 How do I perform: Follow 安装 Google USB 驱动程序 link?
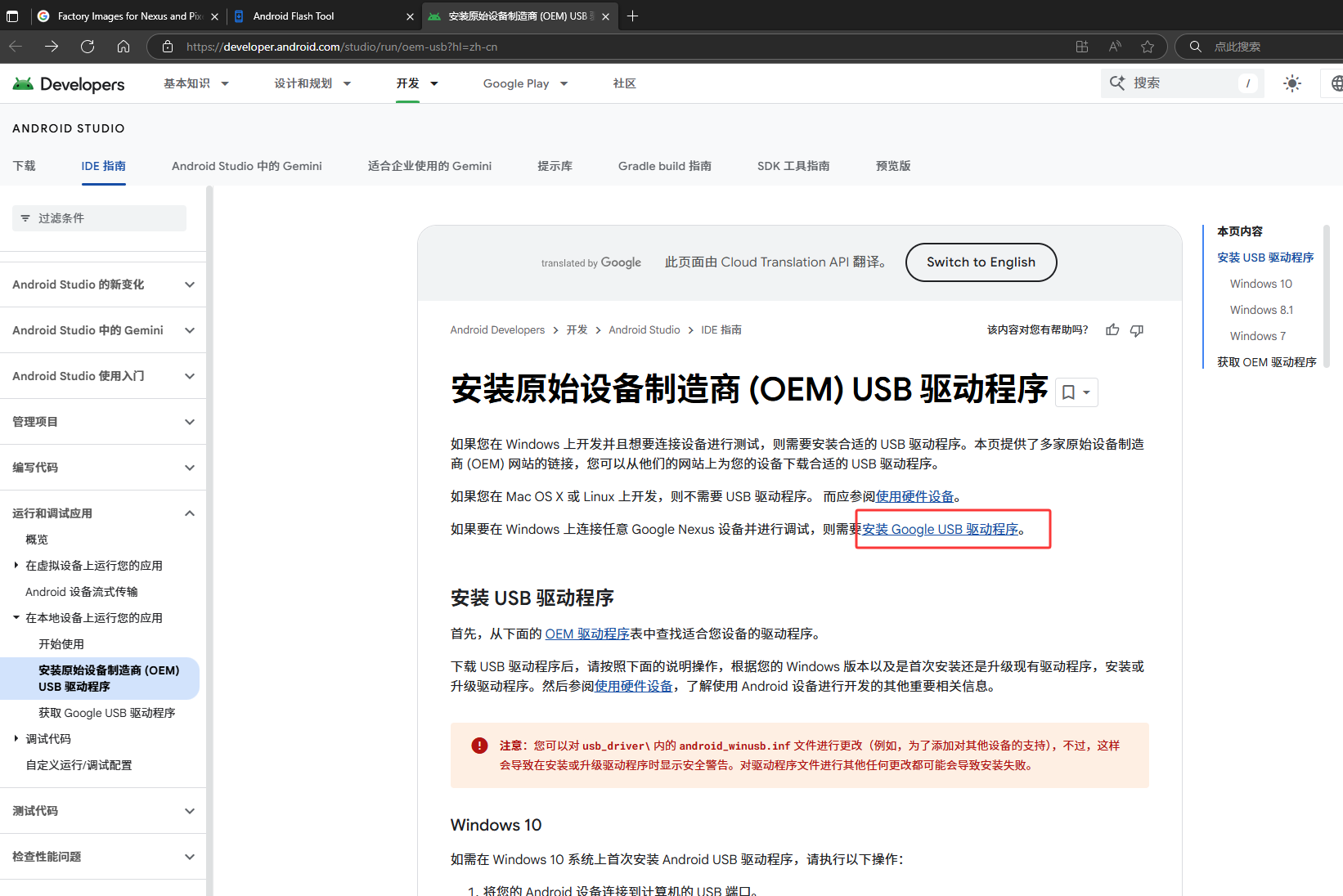(940, 529)
